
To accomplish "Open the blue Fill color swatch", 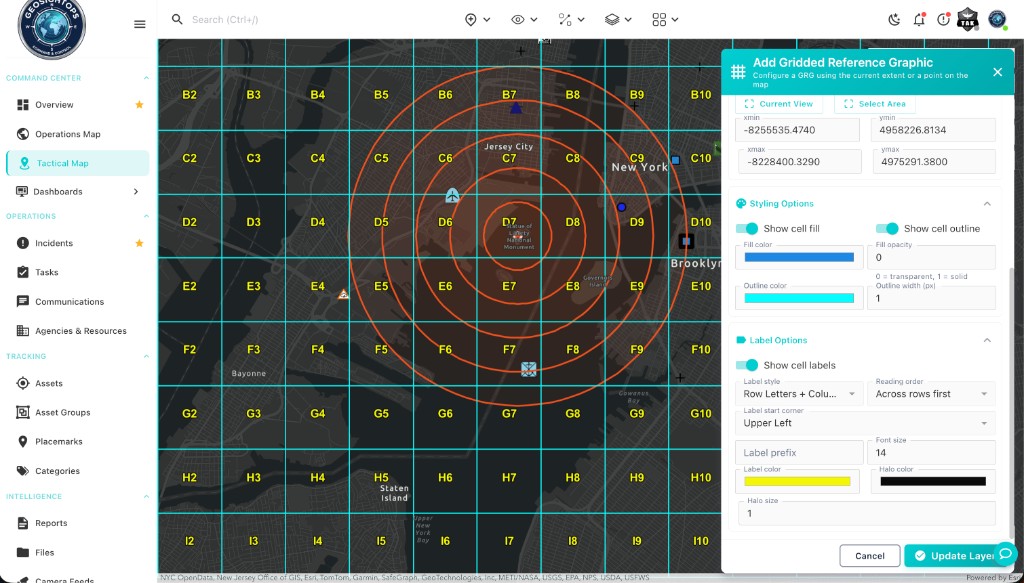I will [x=799, y=257].
